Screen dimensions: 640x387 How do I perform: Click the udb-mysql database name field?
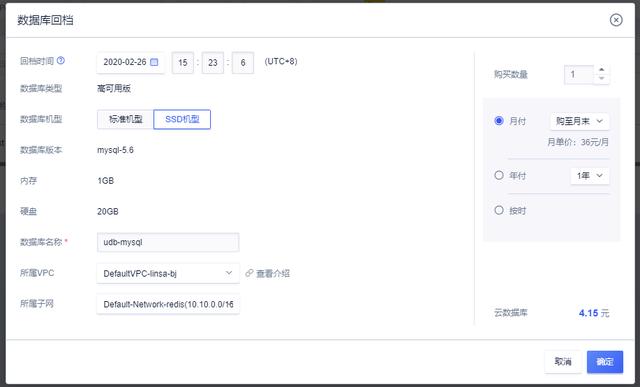tap(168, 242)
